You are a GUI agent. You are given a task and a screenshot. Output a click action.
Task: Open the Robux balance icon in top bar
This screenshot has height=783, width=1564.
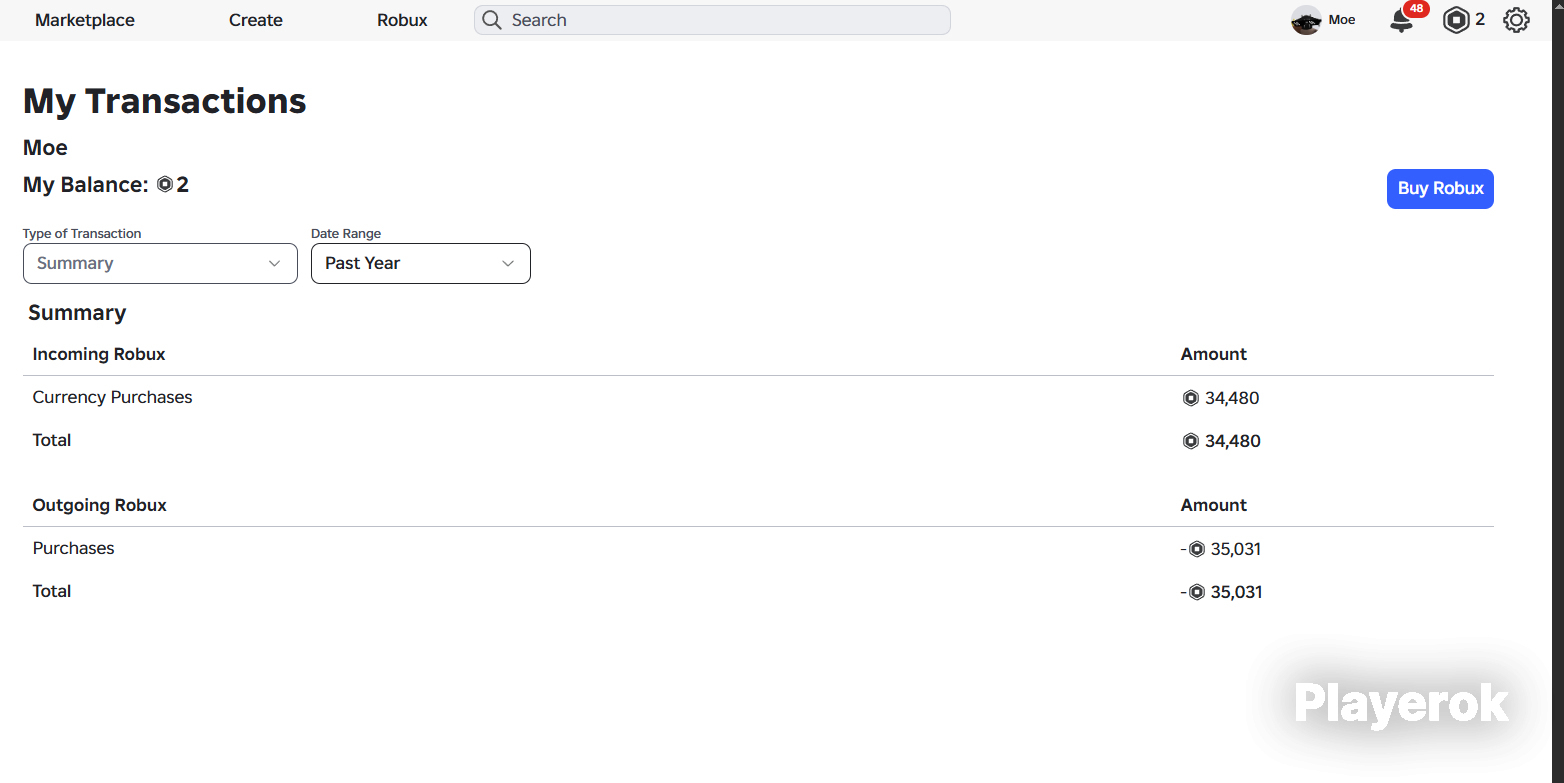pos(1456,20)
